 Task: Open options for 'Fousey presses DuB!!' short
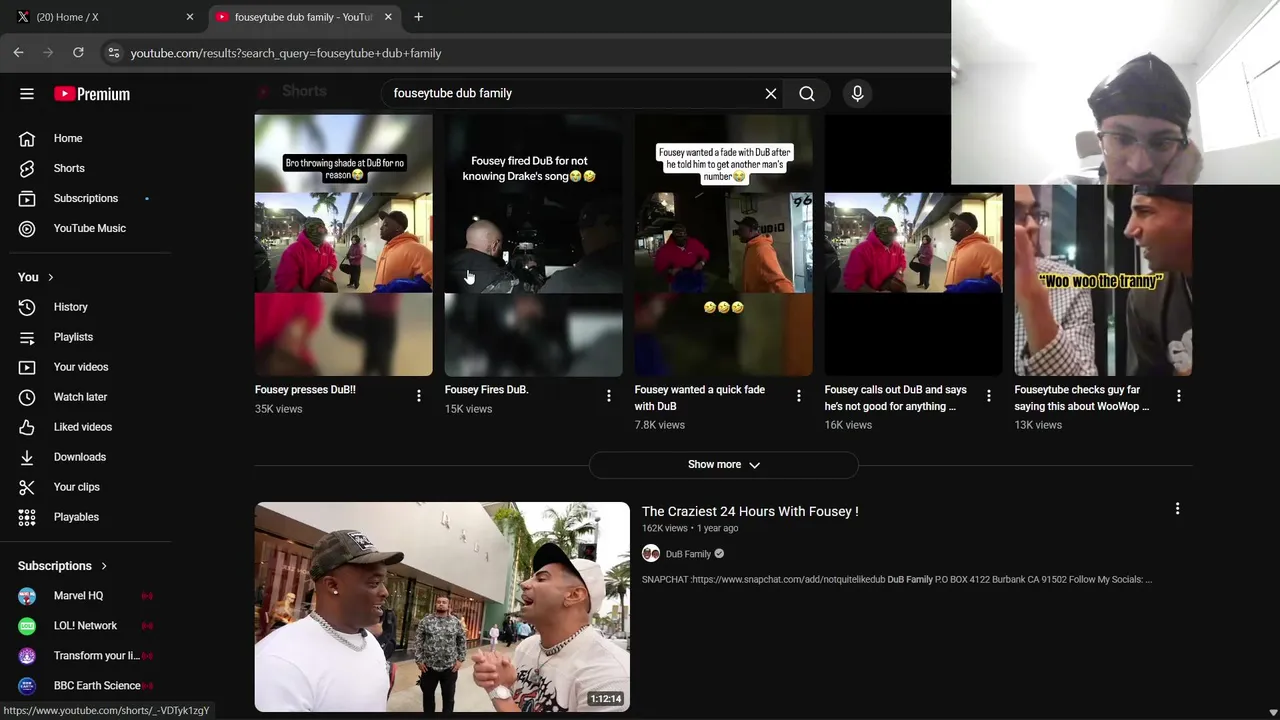point(419,396)
